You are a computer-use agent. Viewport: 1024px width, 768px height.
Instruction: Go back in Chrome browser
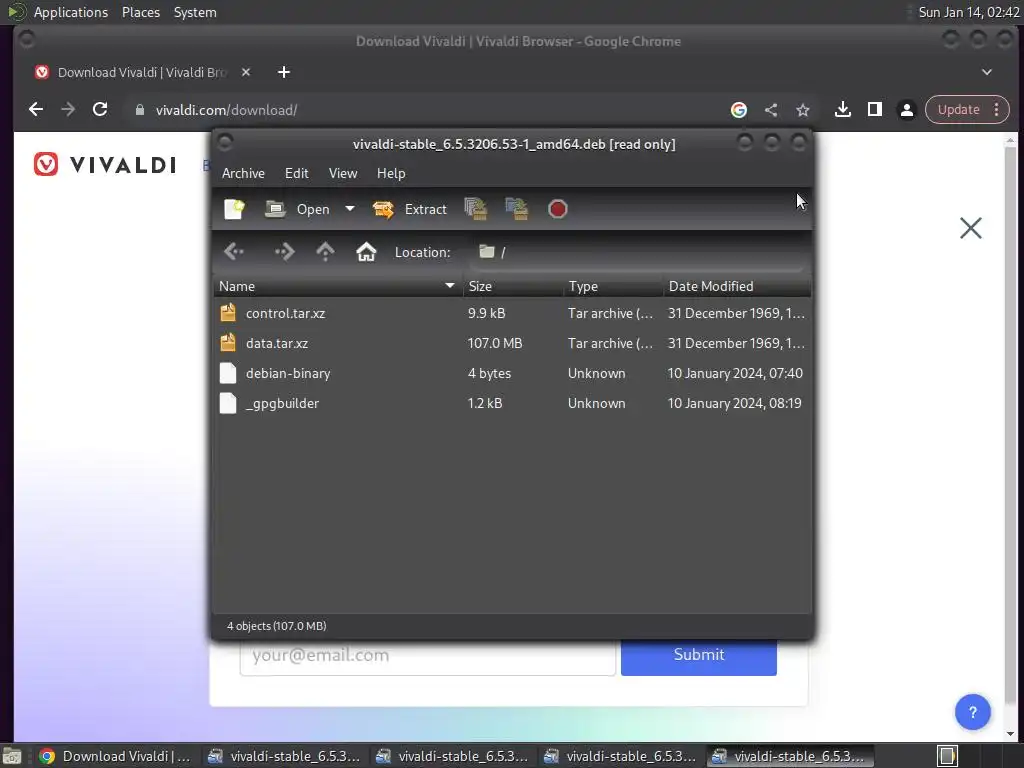click(x=36, y=110)
